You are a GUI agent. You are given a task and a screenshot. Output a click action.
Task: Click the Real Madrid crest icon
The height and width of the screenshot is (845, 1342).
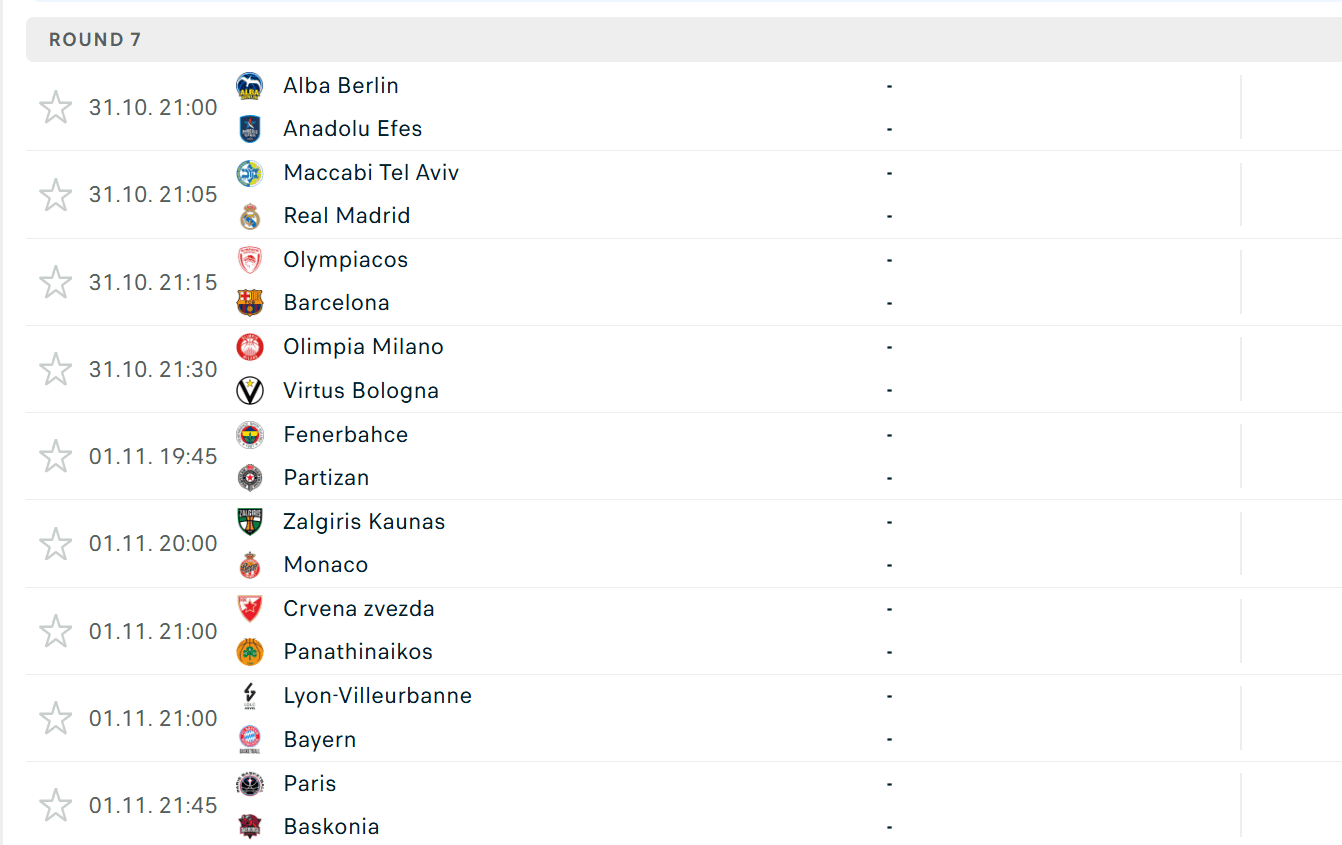pyautogui.click(x=249, y=216)
